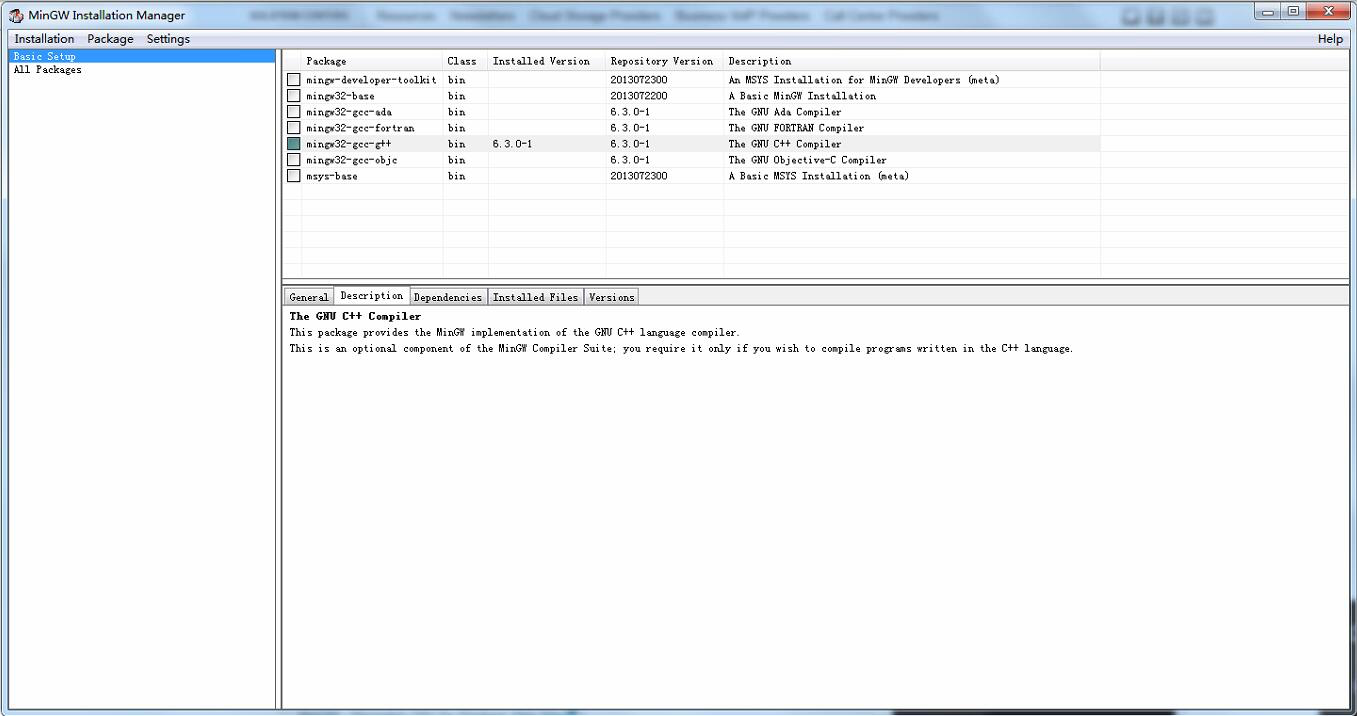The image size is (1357, 716).
Task: Toggle checkbox for mingw-developer-toolkit package
Action: tap(294, 80)
